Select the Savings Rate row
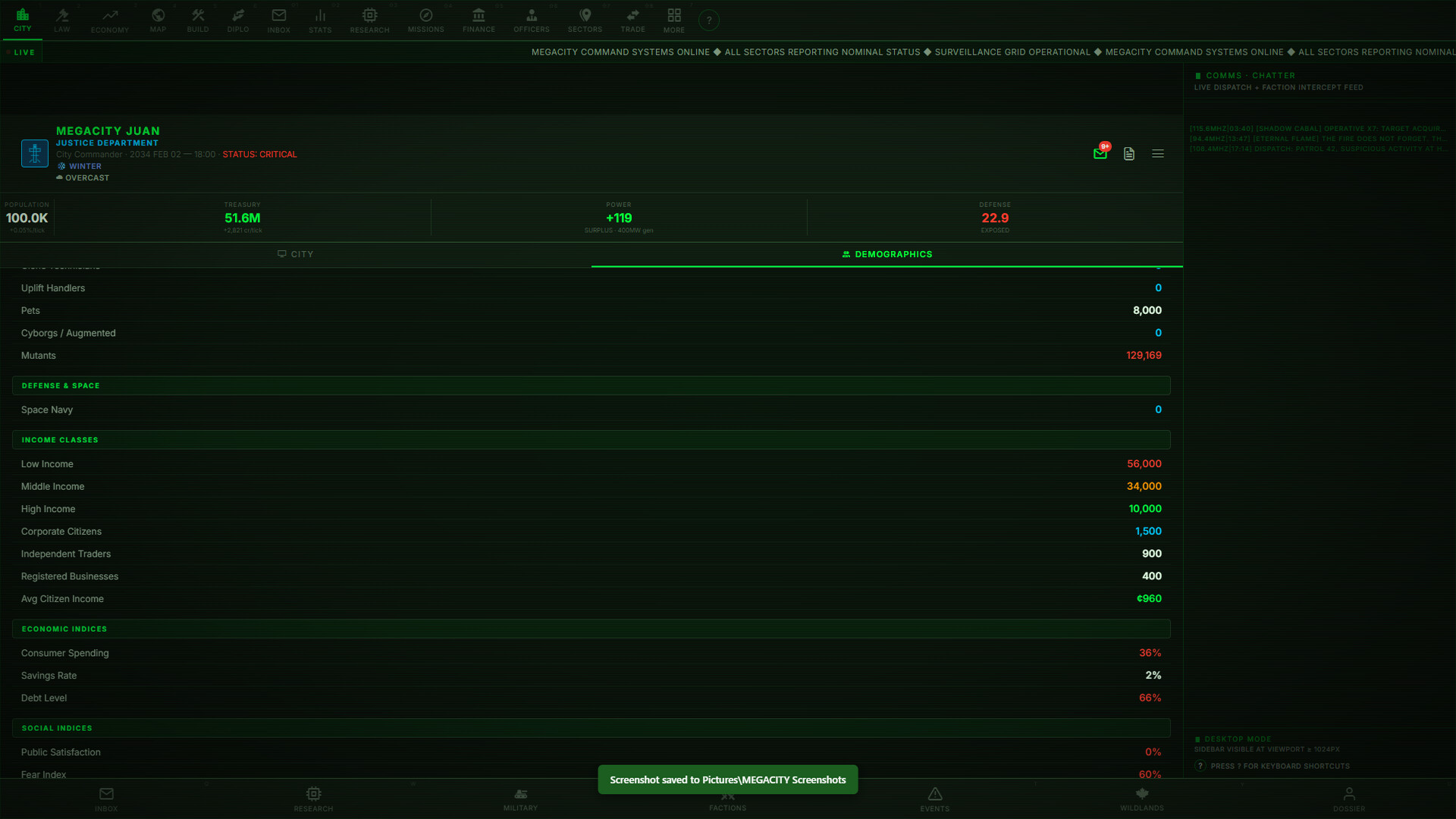This screenshot has width=1456, height=819. pos(591,676)
